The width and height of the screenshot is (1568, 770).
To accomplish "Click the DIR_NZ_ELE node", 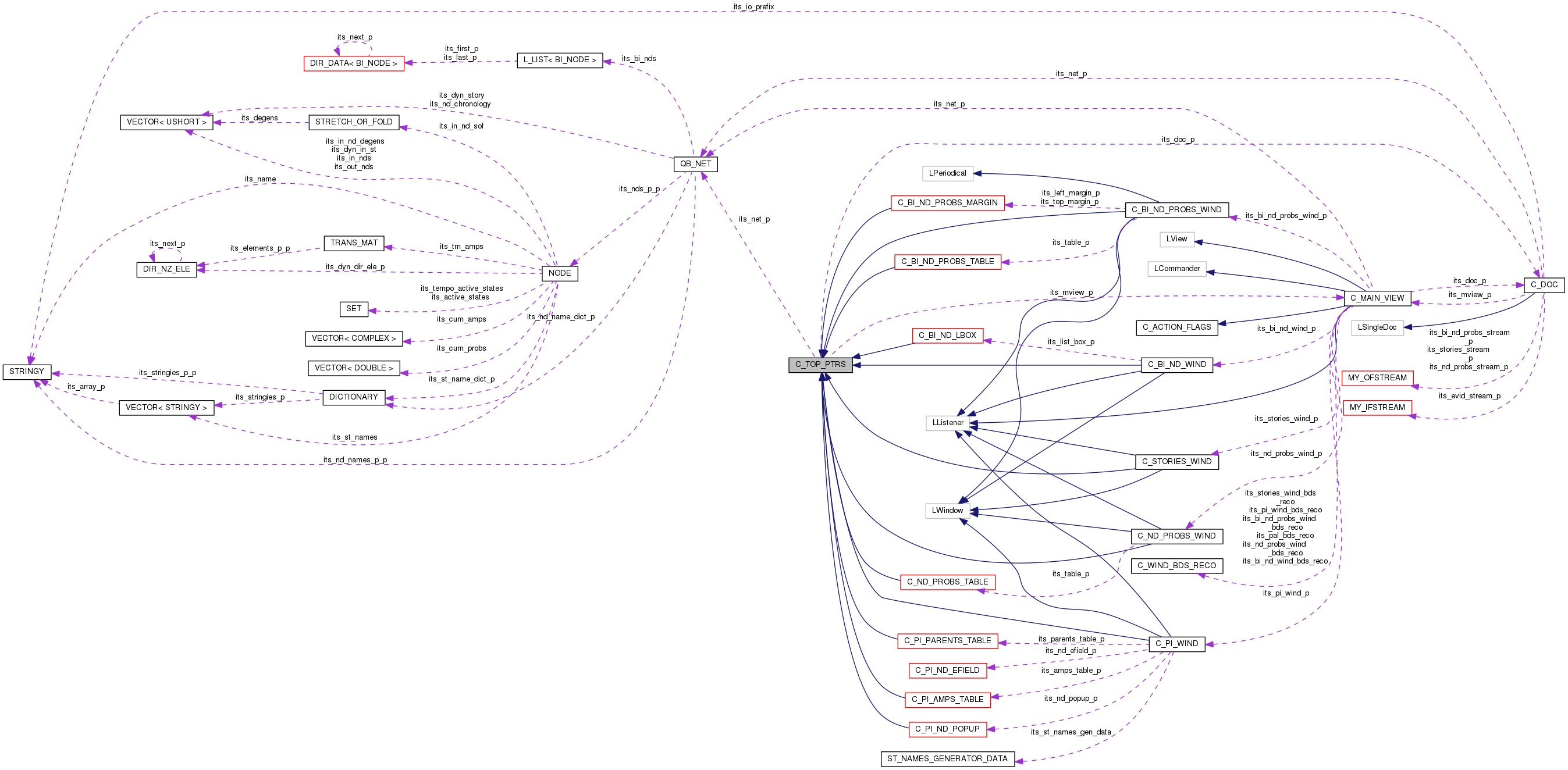I will click(x=166, y=269).
